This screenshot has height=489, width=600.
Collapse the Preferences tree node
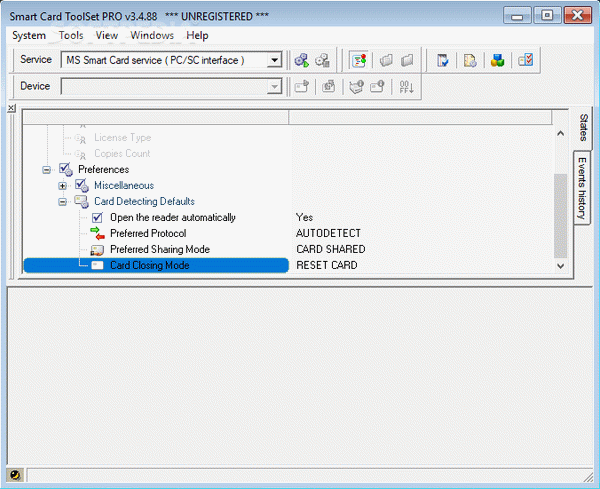pos(46,170)
